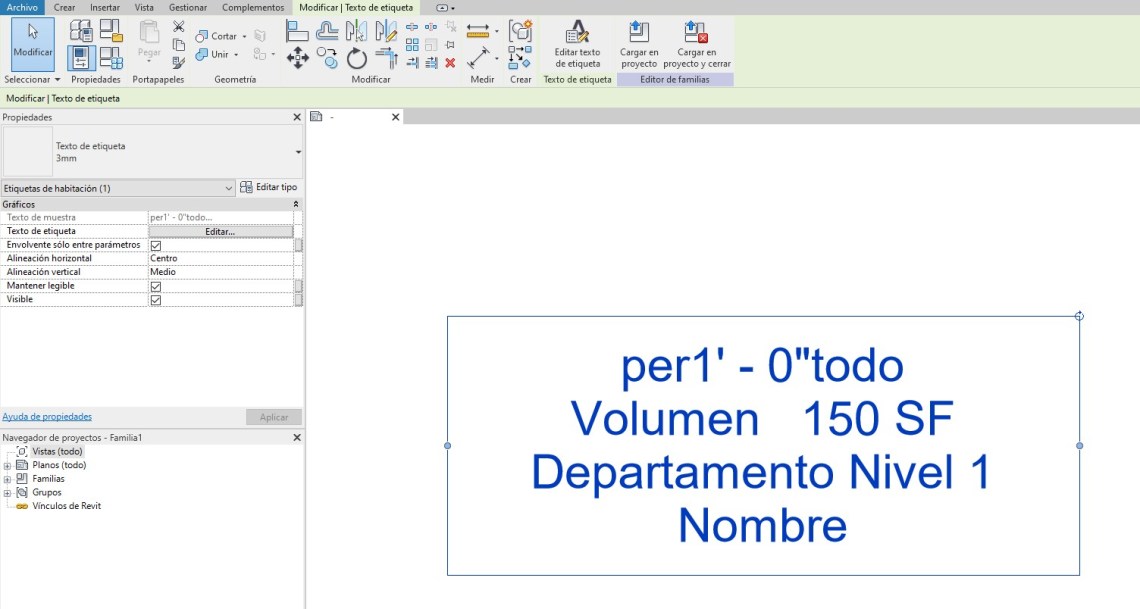Open the Archivo menu
Viewport: 1140px width, 609px height.
click(22, 7)
